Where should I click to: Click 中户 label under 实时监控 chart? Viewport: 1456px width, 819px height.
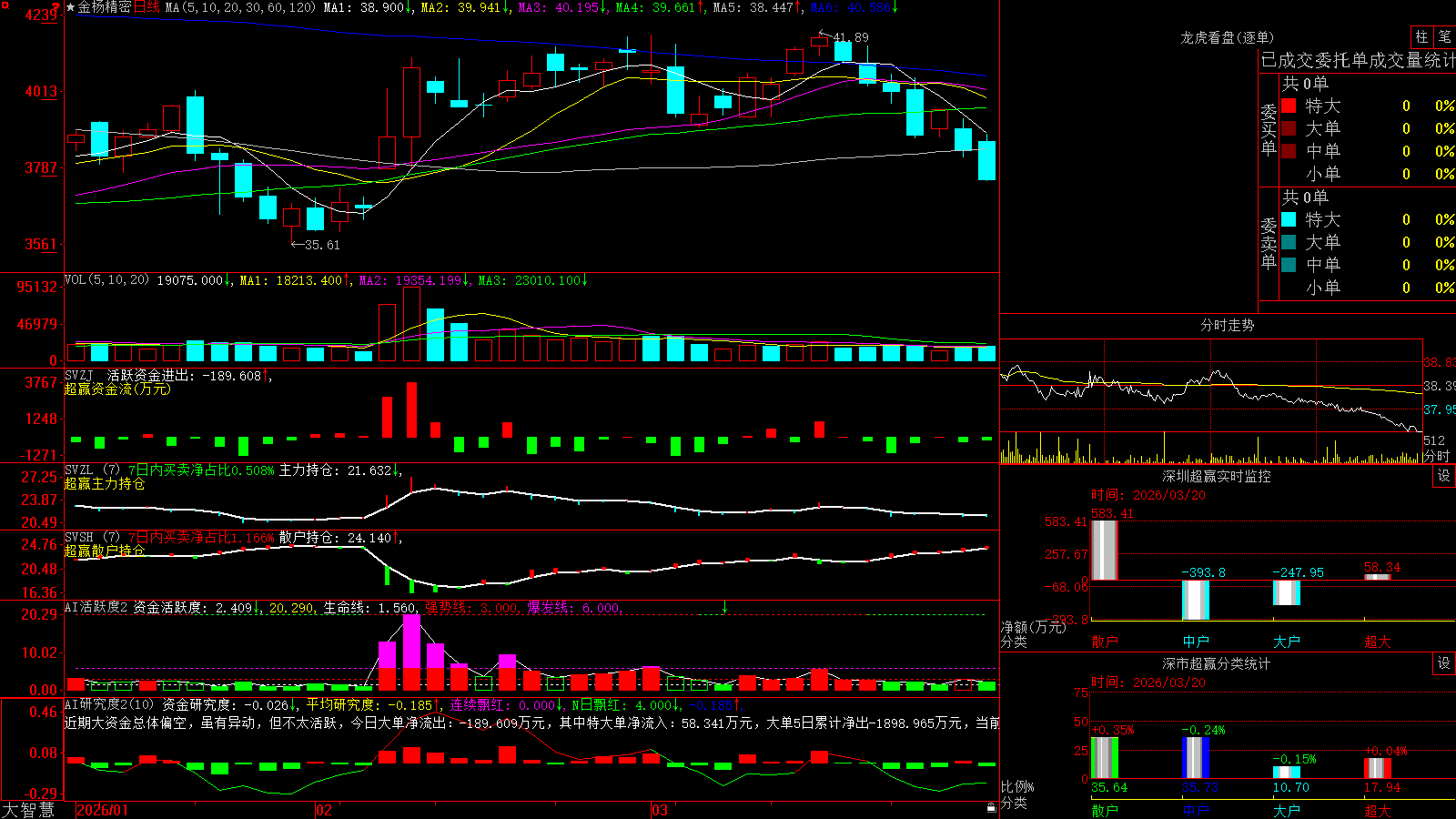pyautogui.click(x=1196, y=642)
